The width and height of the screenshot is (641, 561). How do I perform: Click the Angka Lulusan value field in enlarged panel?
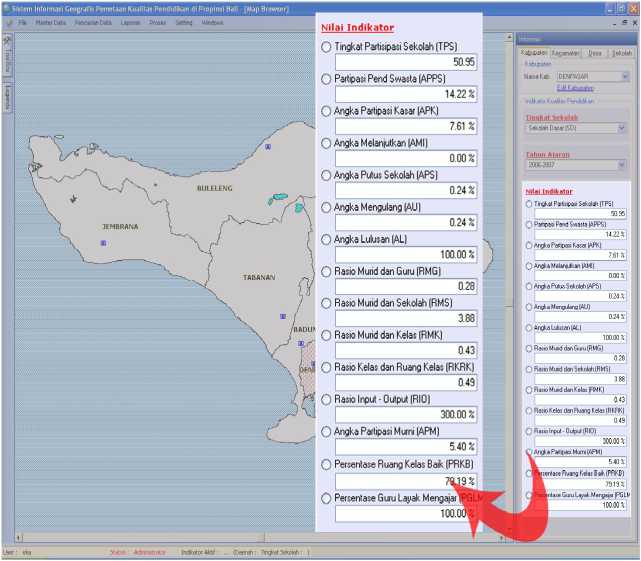pos(405,255)
